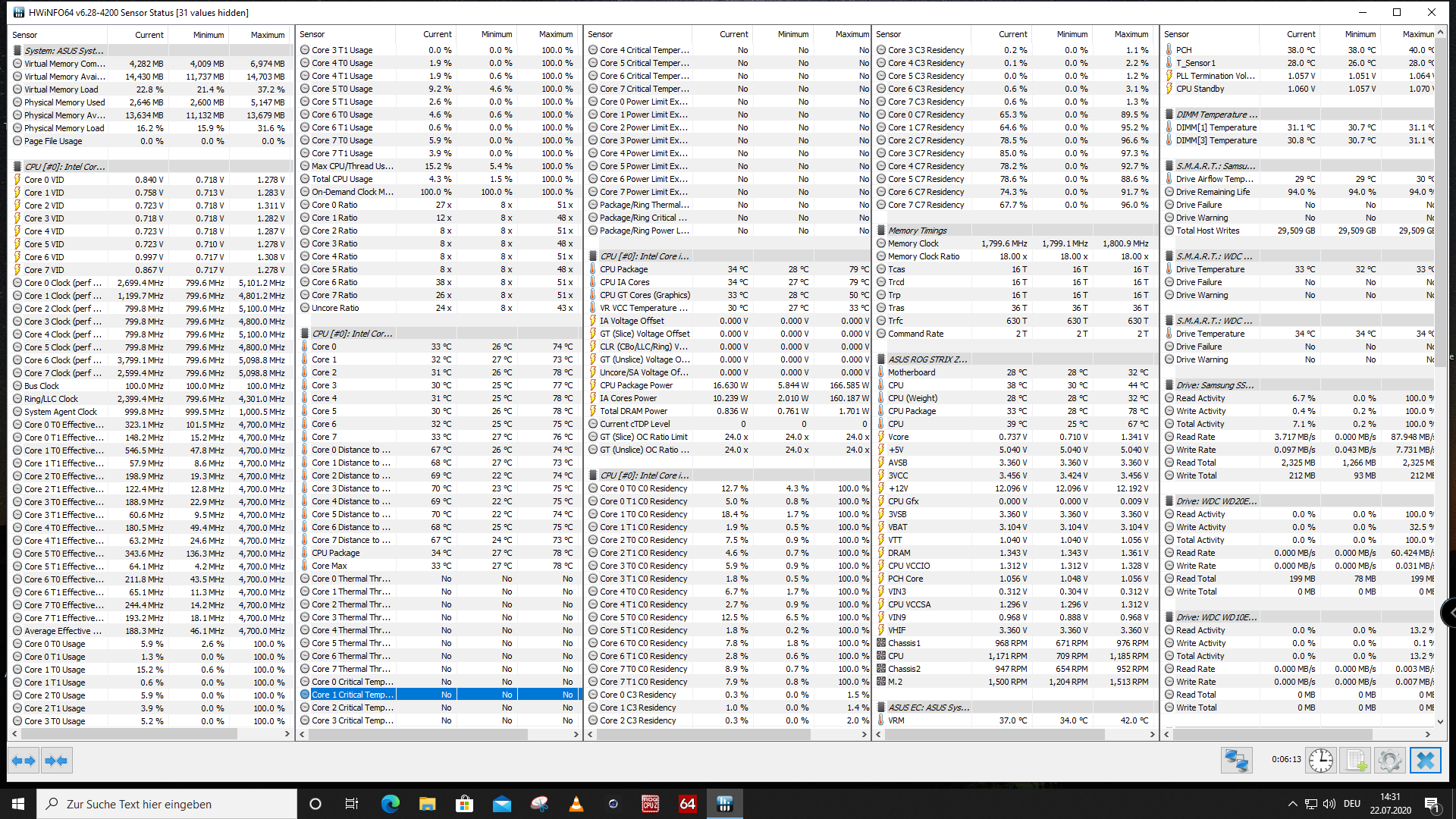This screenshot has height=819, width=1456.
Task: Select the Drive Remaining Life row
Action: click(1299, 192)
